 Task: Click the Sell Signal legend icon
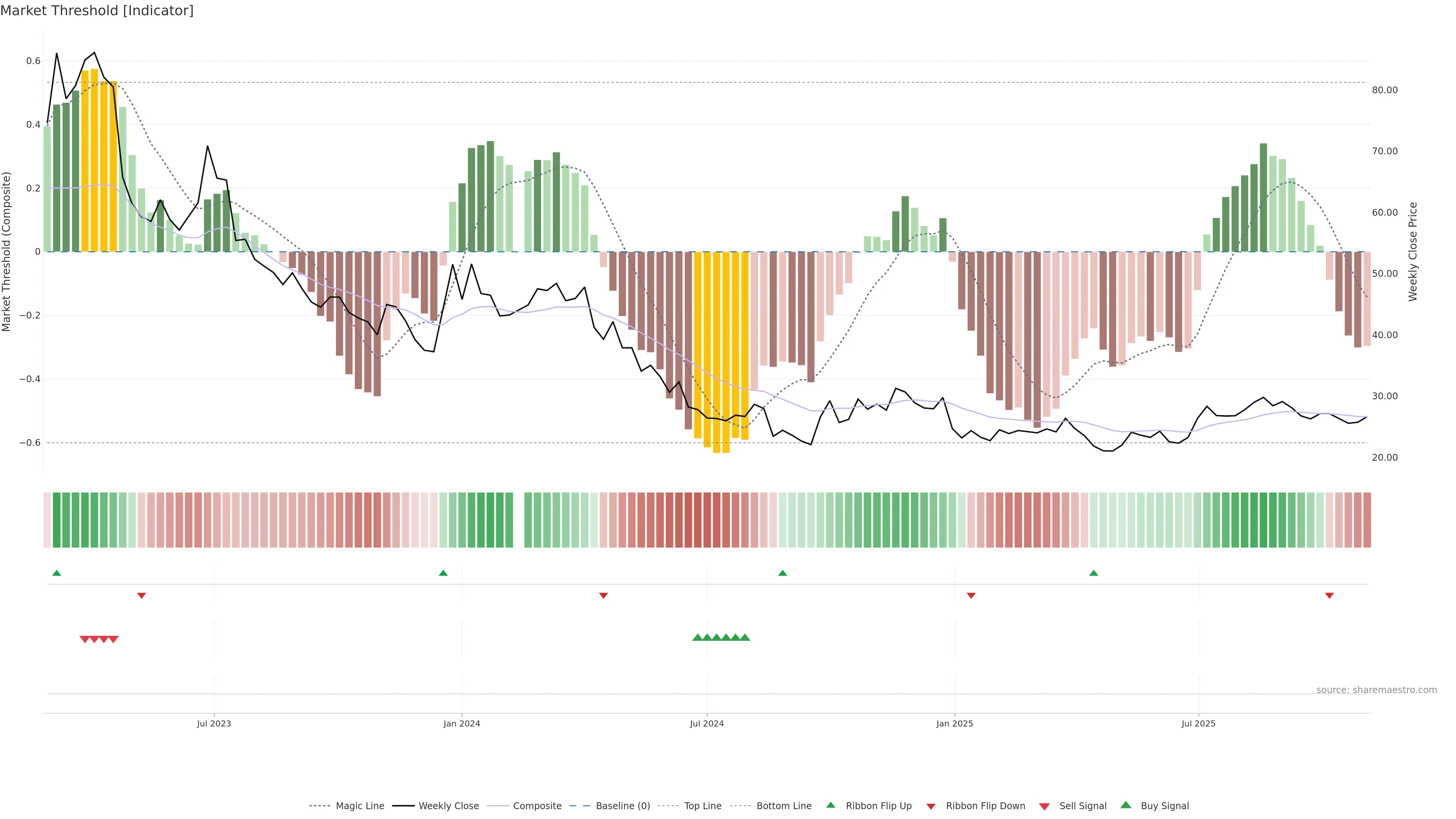[1044, 806]
